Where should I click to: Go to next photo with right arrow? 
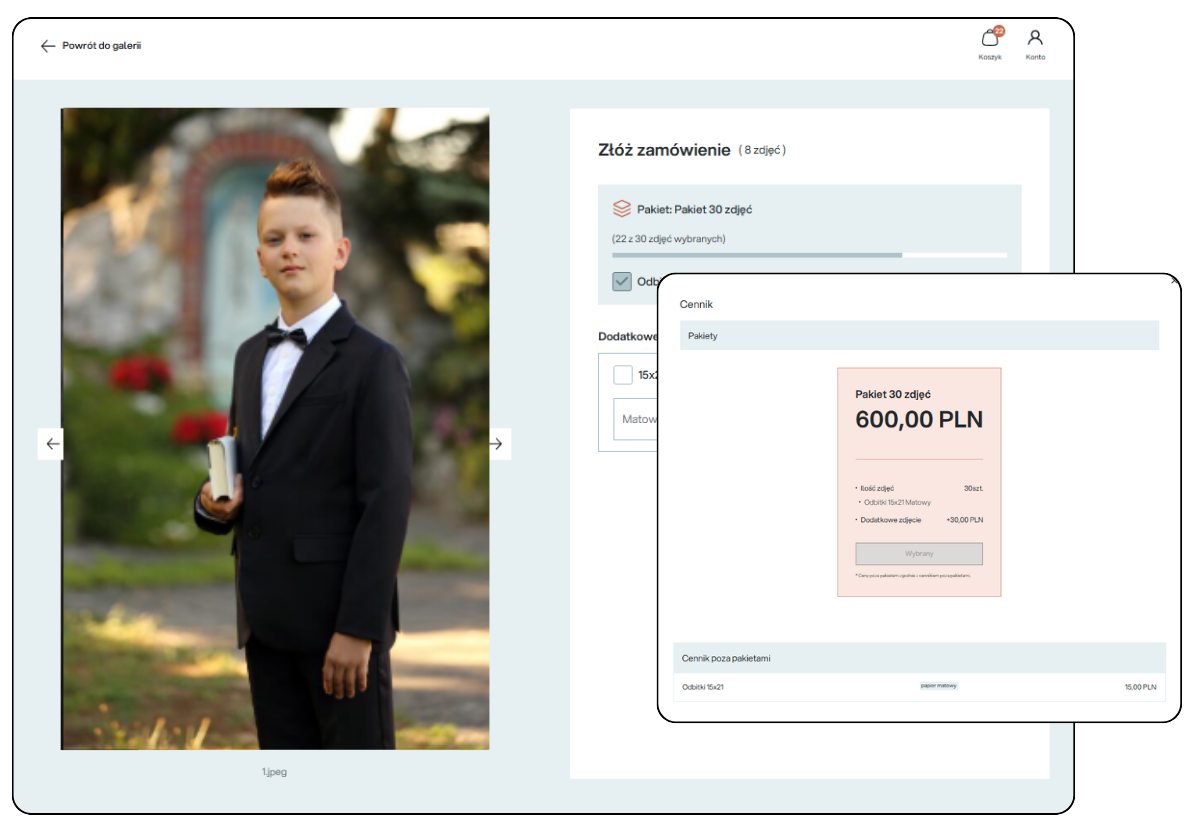click(x=498, y=444)
